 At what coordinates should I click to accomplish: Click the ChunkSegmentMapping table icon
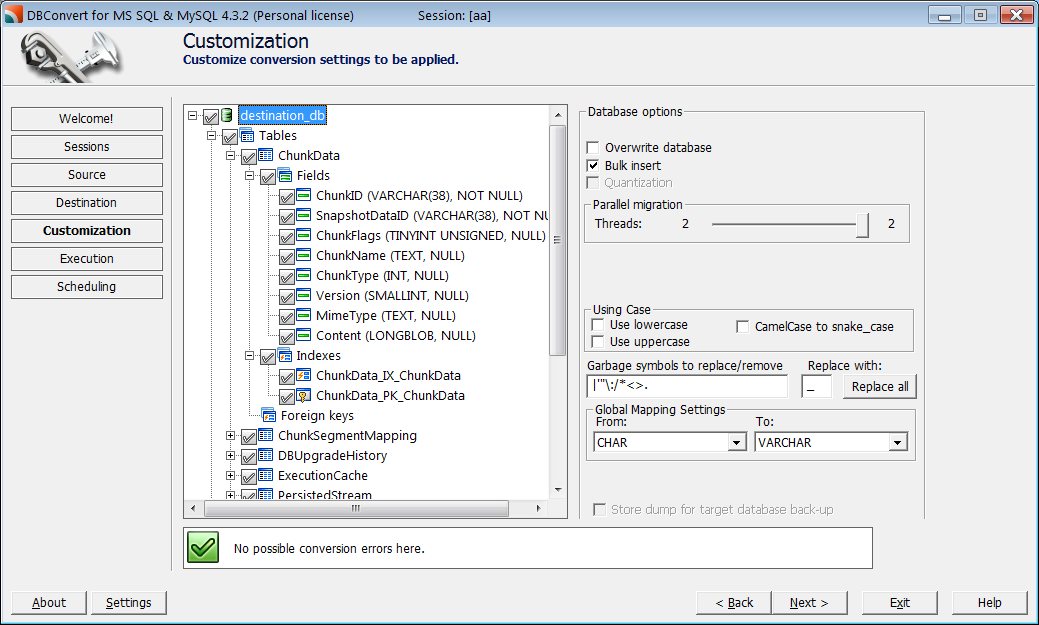pyautogui.click(x=266, y=435)
